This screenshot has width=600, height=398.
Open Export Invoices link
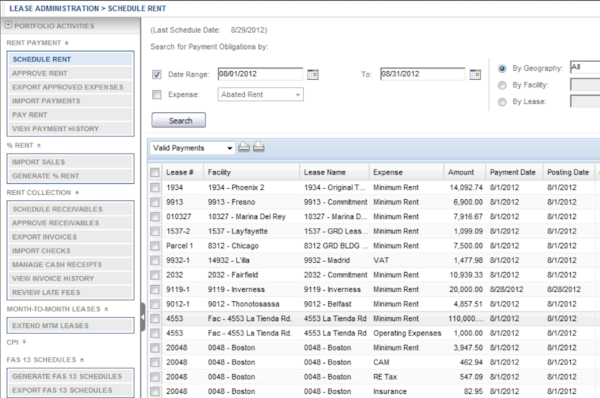pos(70,237)
